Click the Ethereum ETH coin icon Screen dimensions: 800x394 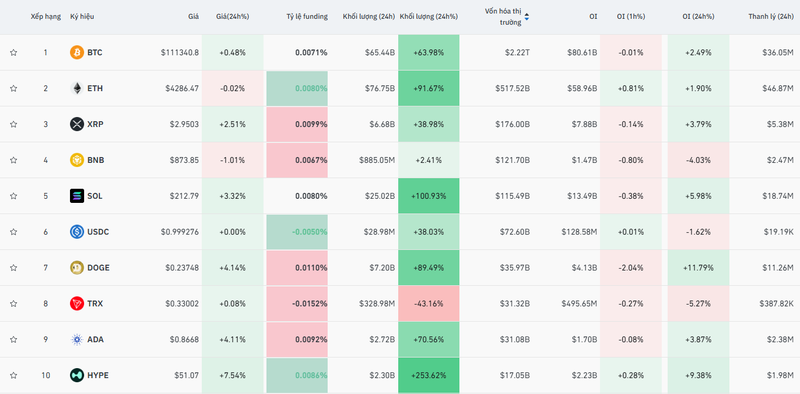77,88
